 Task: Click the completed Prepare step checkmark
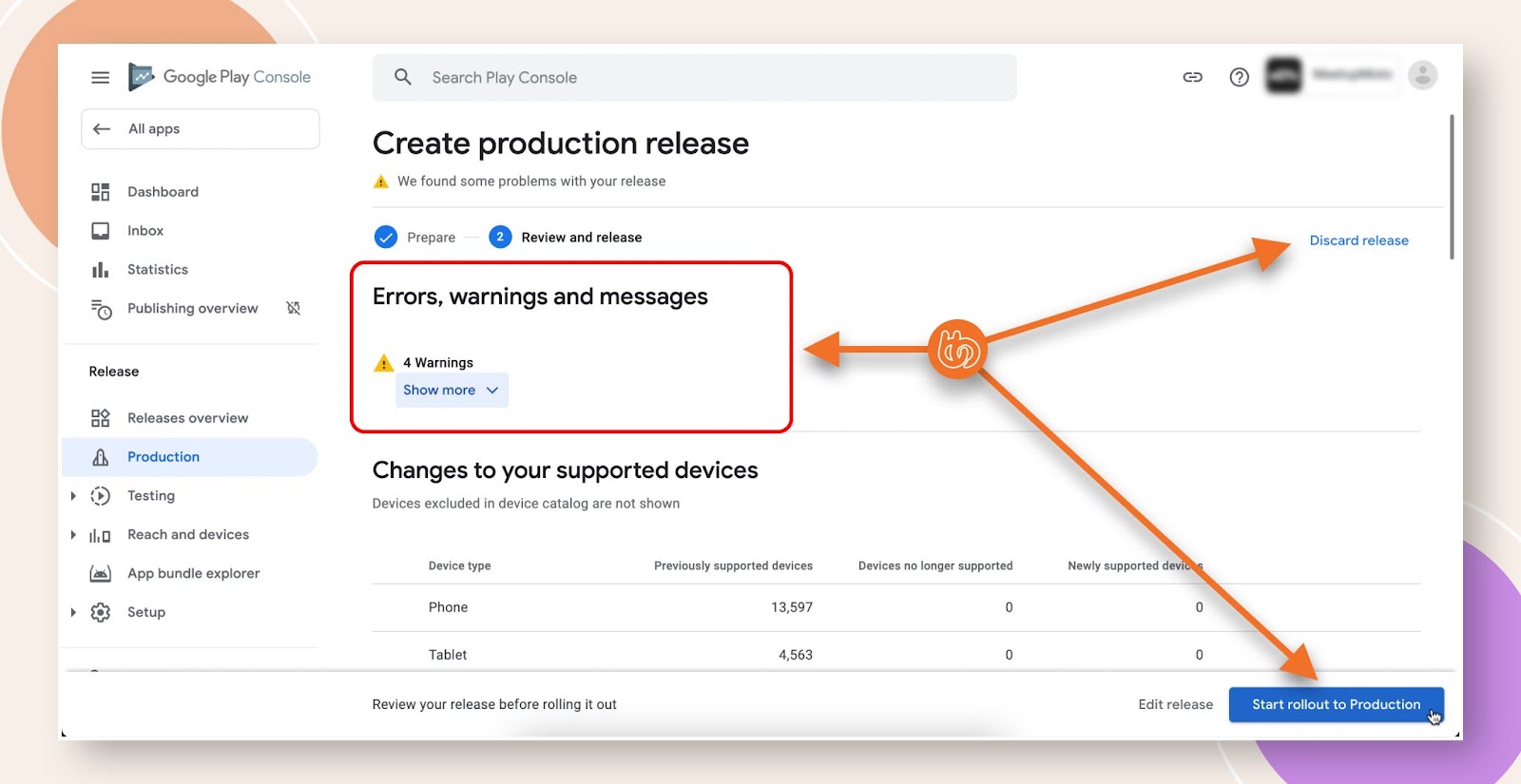click(385, 238)
